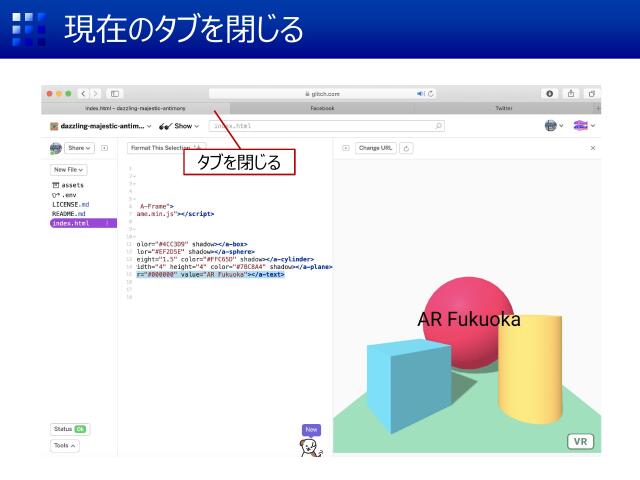Reload the page in the address bar

tap(431, 93)
